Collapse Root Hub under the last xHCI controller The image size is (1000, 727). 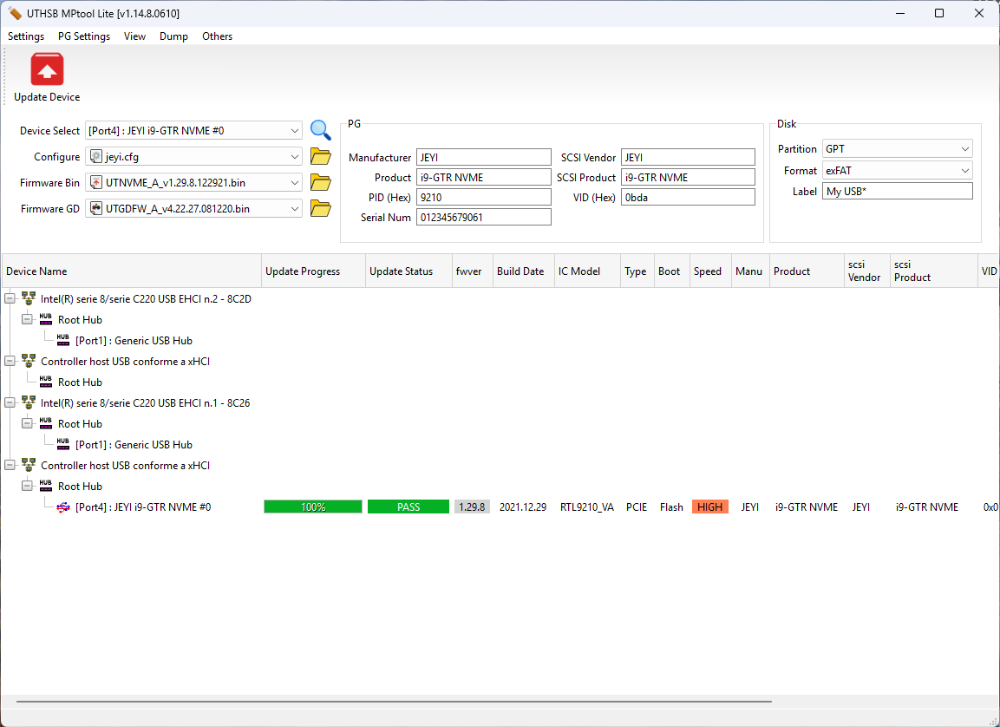point(27,486)
